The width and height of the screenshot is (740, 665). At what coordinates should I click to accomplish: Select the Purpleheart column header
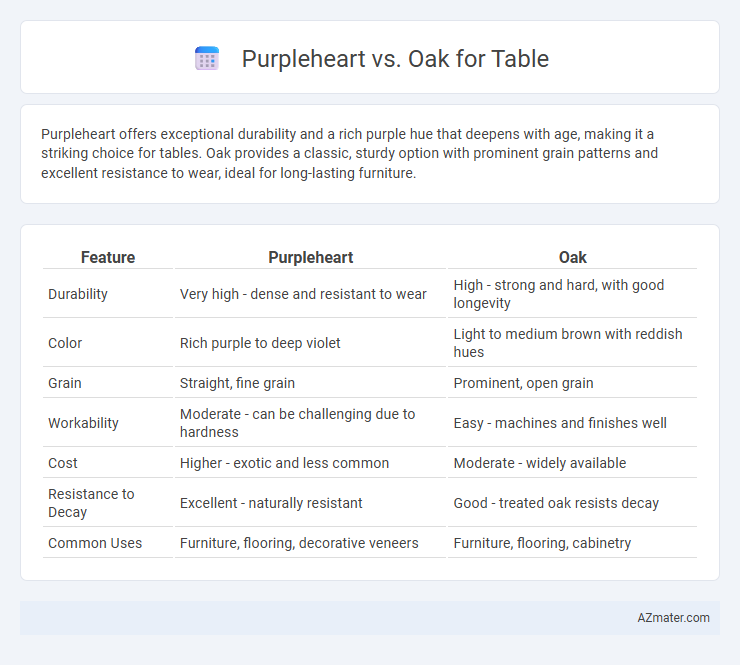tap(311, 257)
